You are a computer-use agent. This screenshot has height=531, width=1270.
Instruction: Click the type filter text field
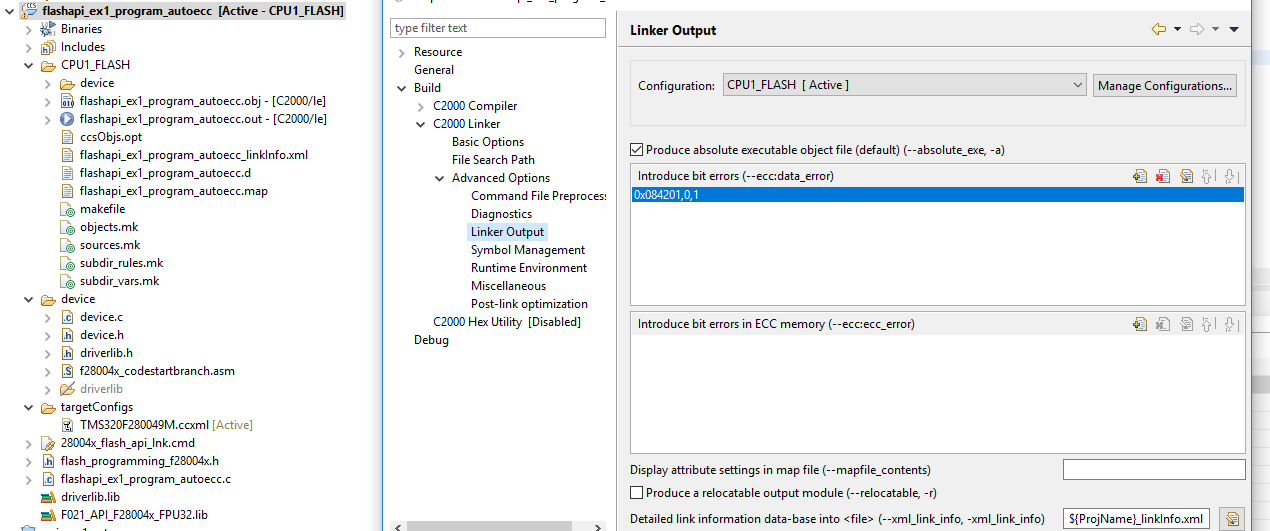coord(497,28)
